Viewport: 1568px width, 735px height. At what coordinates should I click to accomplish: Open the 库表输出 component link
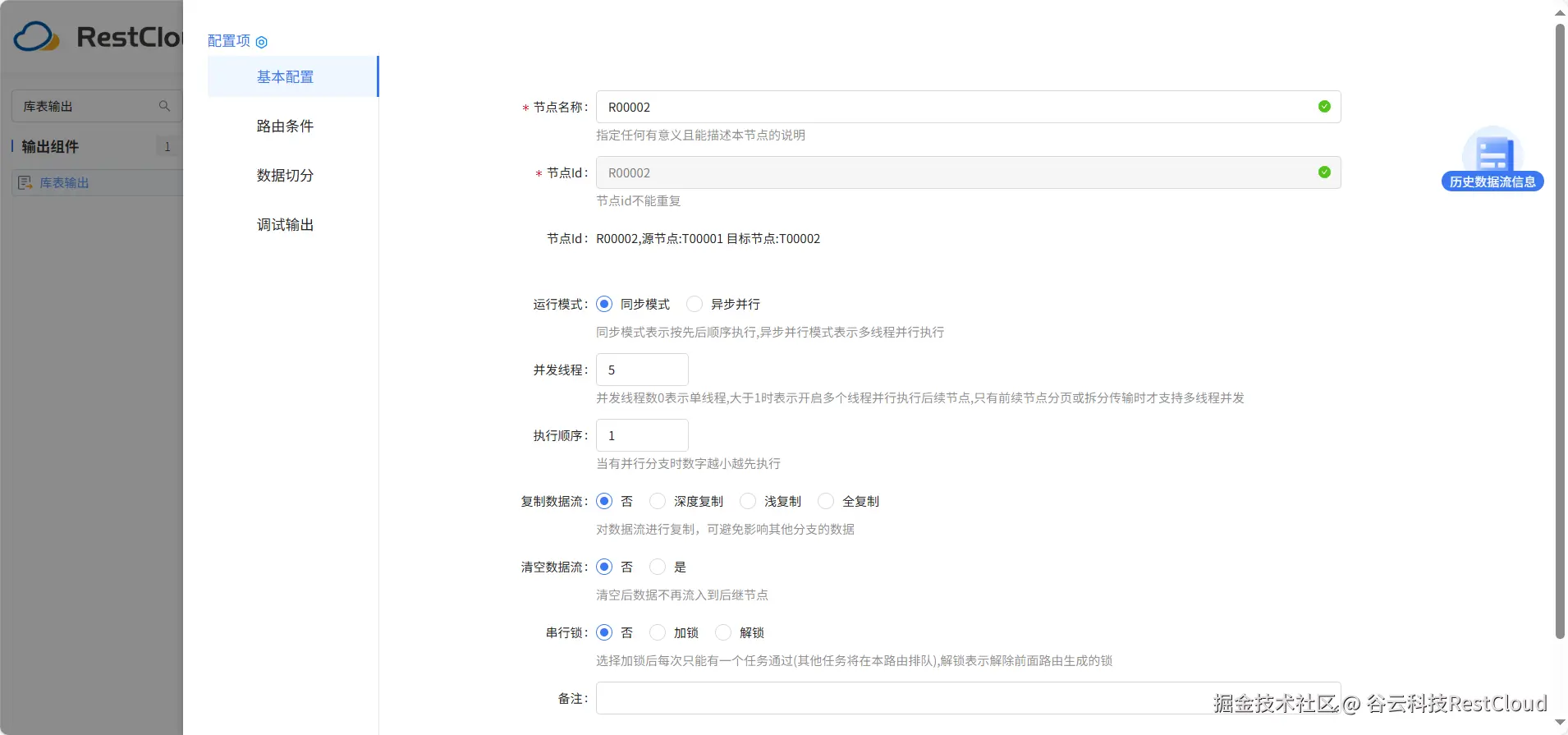click(x=64, y=182)
